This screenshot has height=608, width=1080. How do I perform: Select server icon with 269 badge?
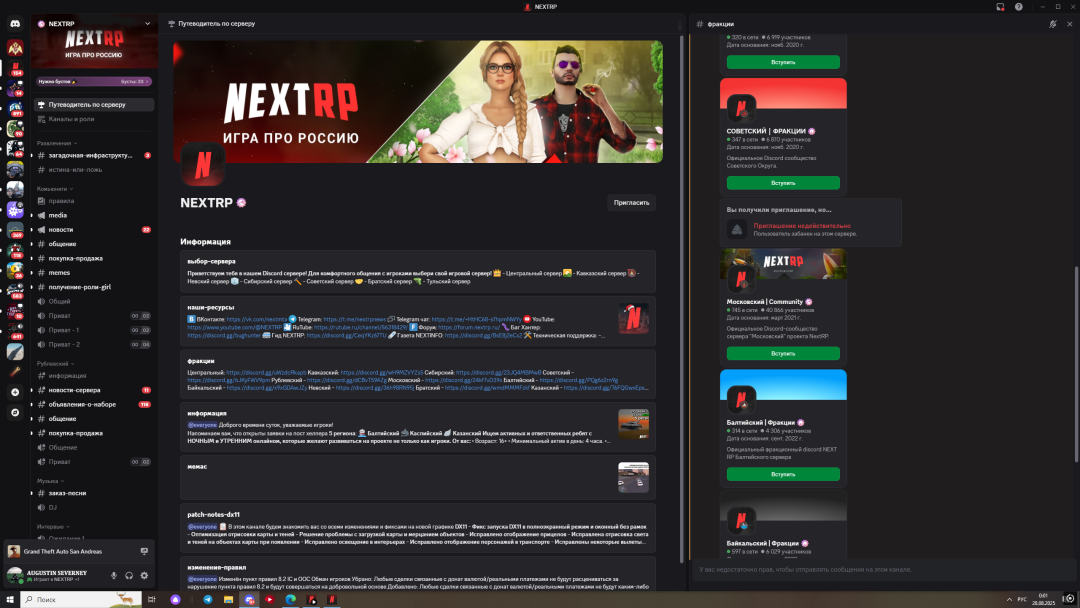click(15, 230)
